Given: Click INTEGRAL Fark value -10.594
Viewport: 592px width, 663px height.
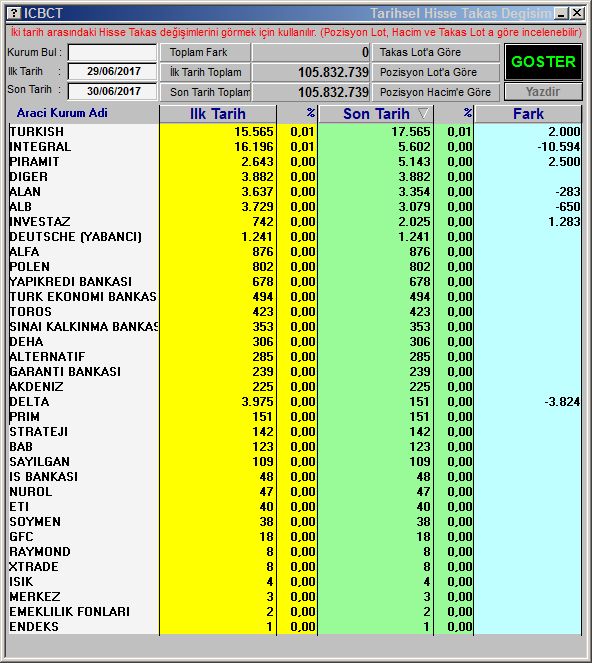Looking at the screenshot, I should click(x=559, y=147).
